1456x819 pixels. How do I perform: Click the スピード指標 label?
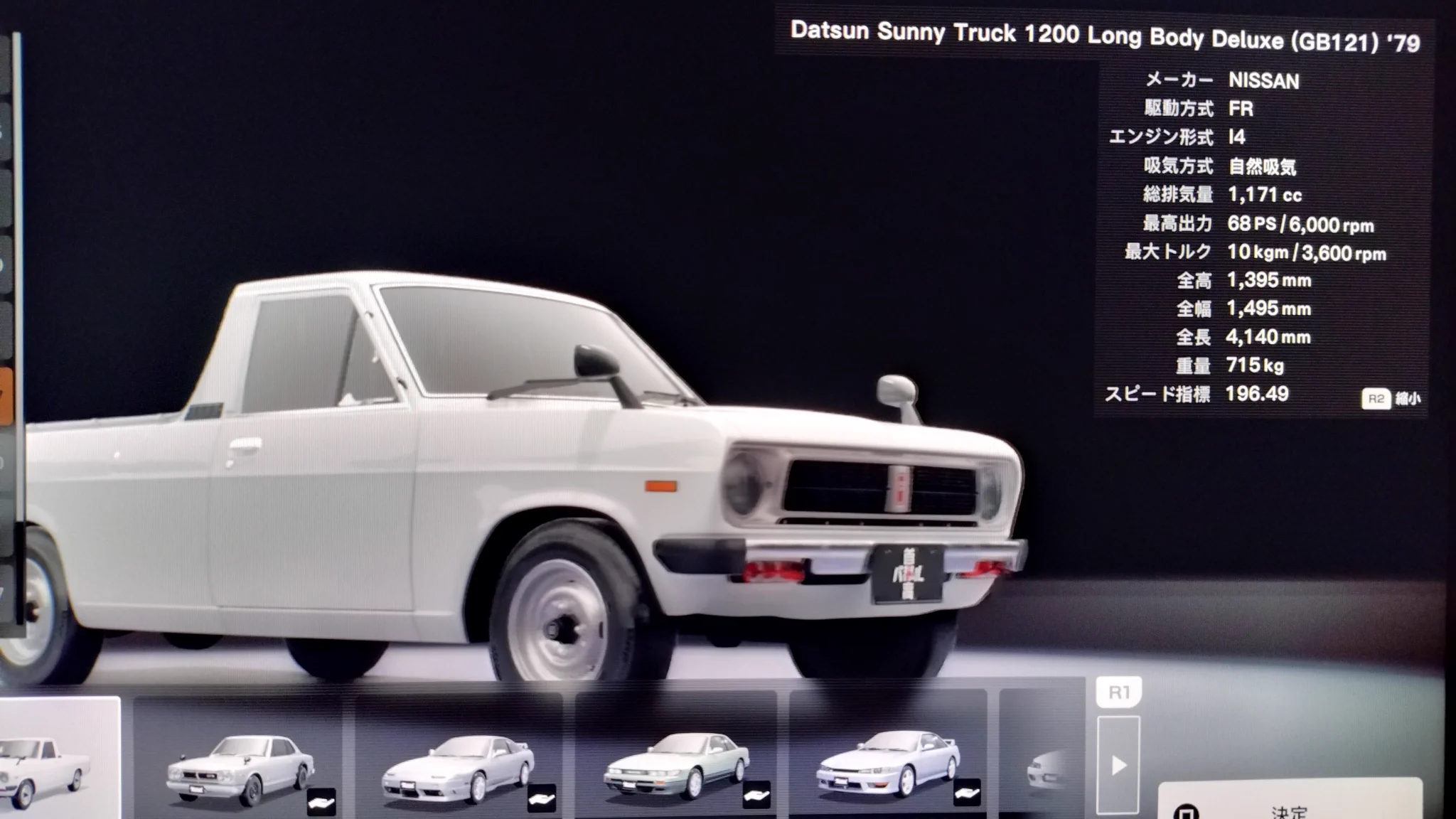click(x=1157, y=394)
